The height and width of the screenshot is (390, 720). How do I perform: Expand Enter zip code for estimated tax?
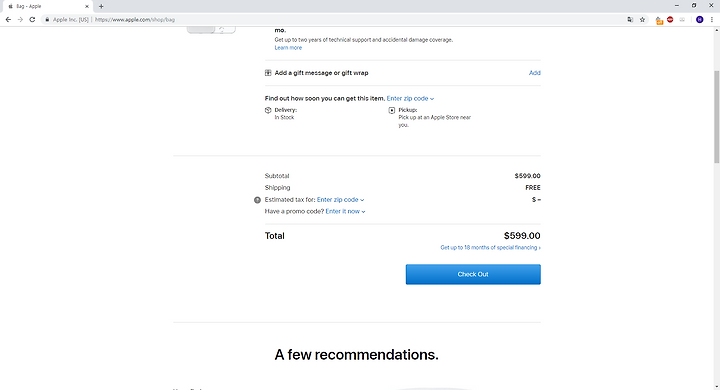click(x=340, y=200)
